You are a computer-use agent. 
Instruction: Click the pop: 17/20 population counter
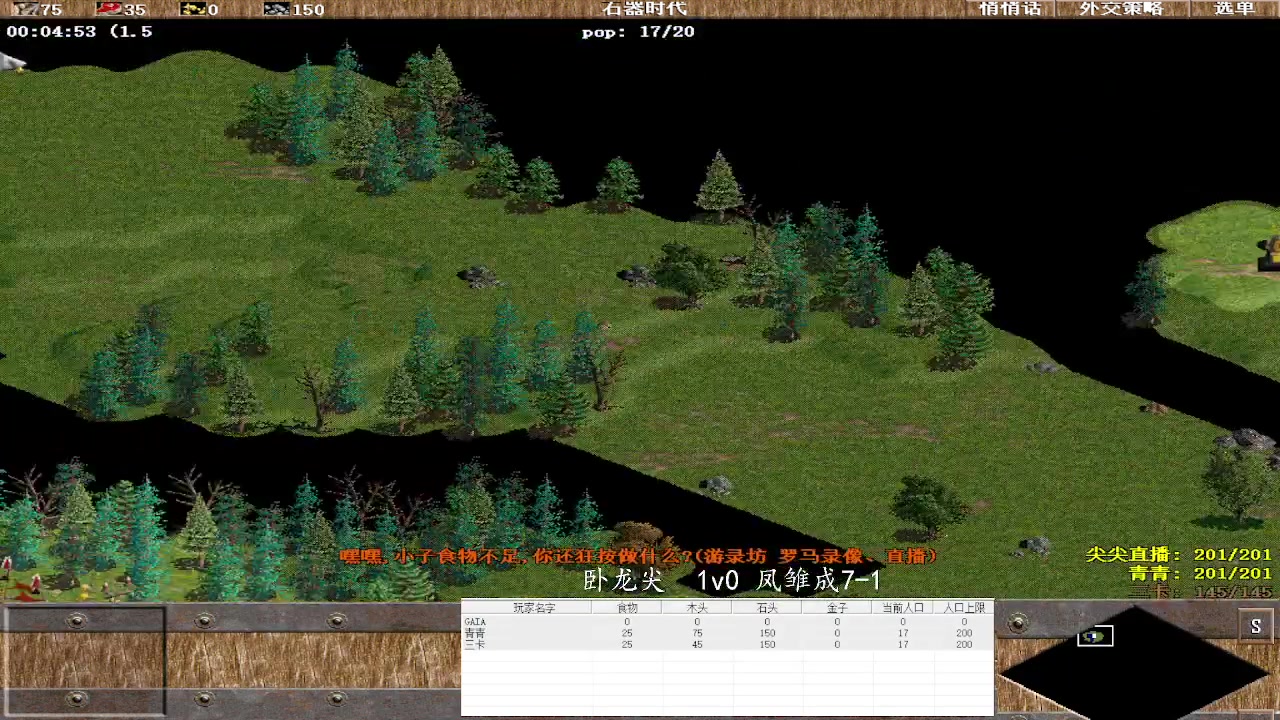tap(638, 32)
